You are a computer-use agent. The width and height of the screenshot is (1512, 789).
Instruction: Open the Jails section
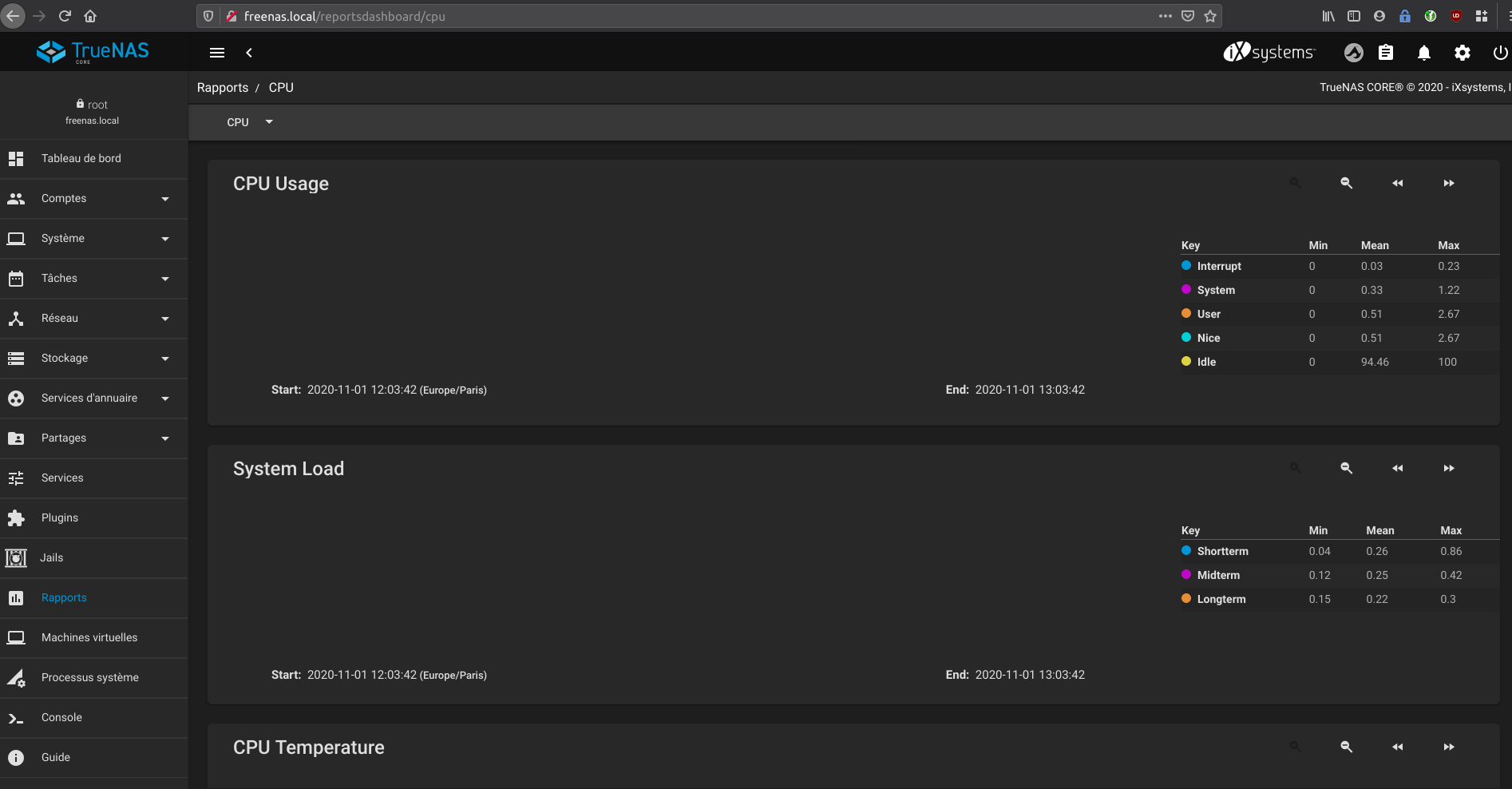pos(94,558)
